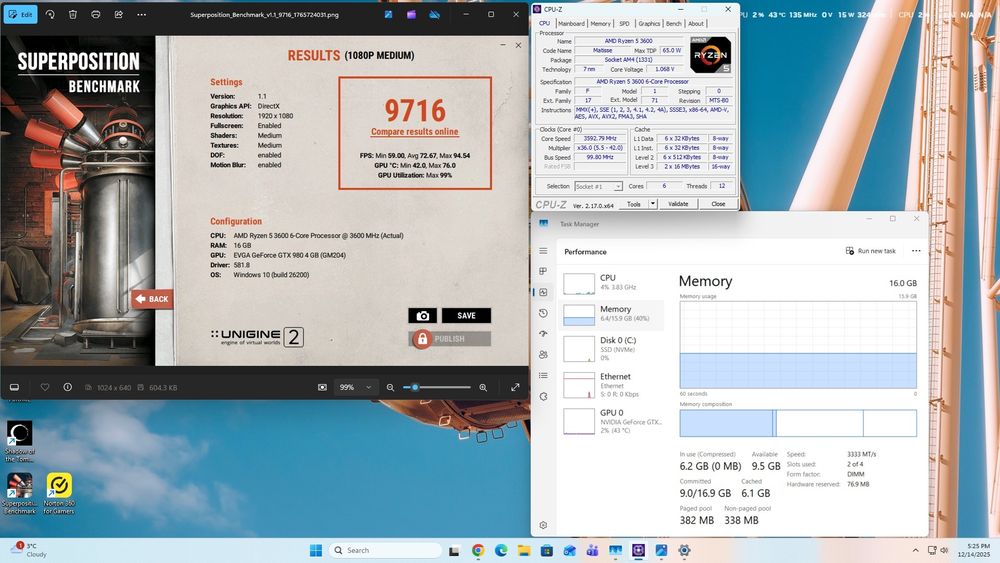Open Shadow of the Tomb Raider shortcut
Screen dimensions: 1000x563
pos(19,441)
